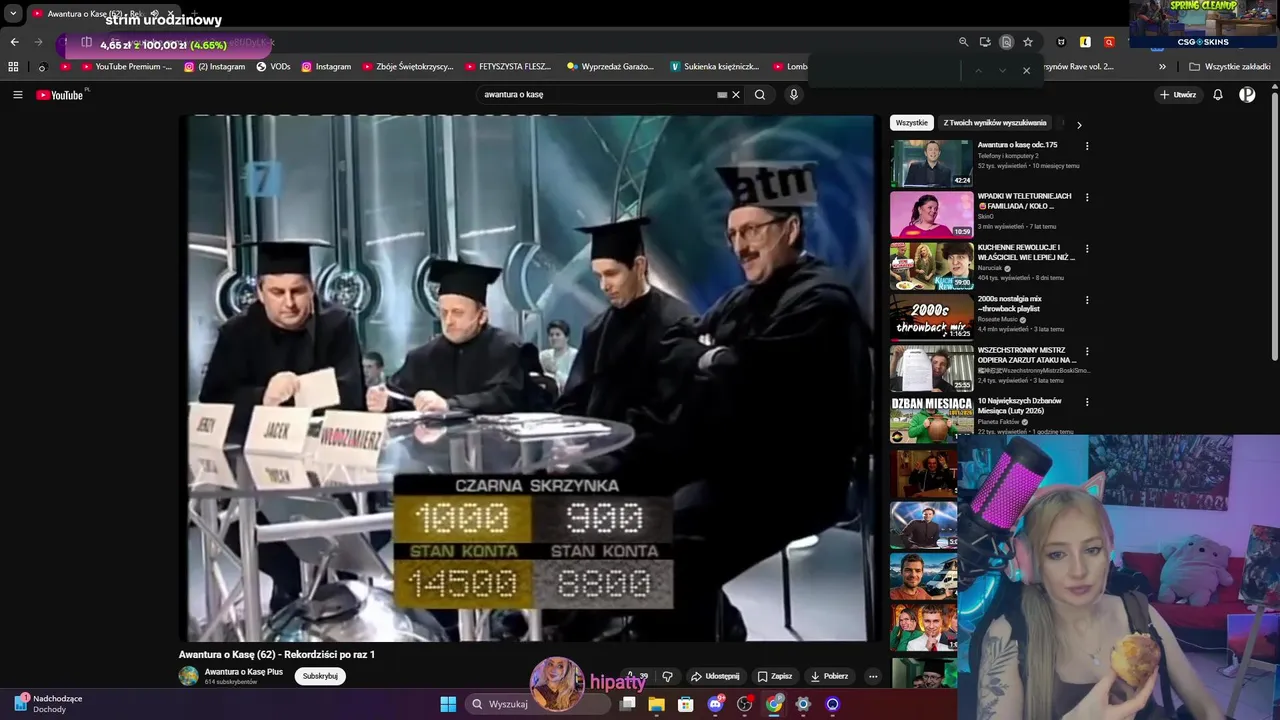Image resolution: width=1280 pixels, height=720 pixels.
Task: Open Wszystkie zakładki folder
Action: (1229, 67)
